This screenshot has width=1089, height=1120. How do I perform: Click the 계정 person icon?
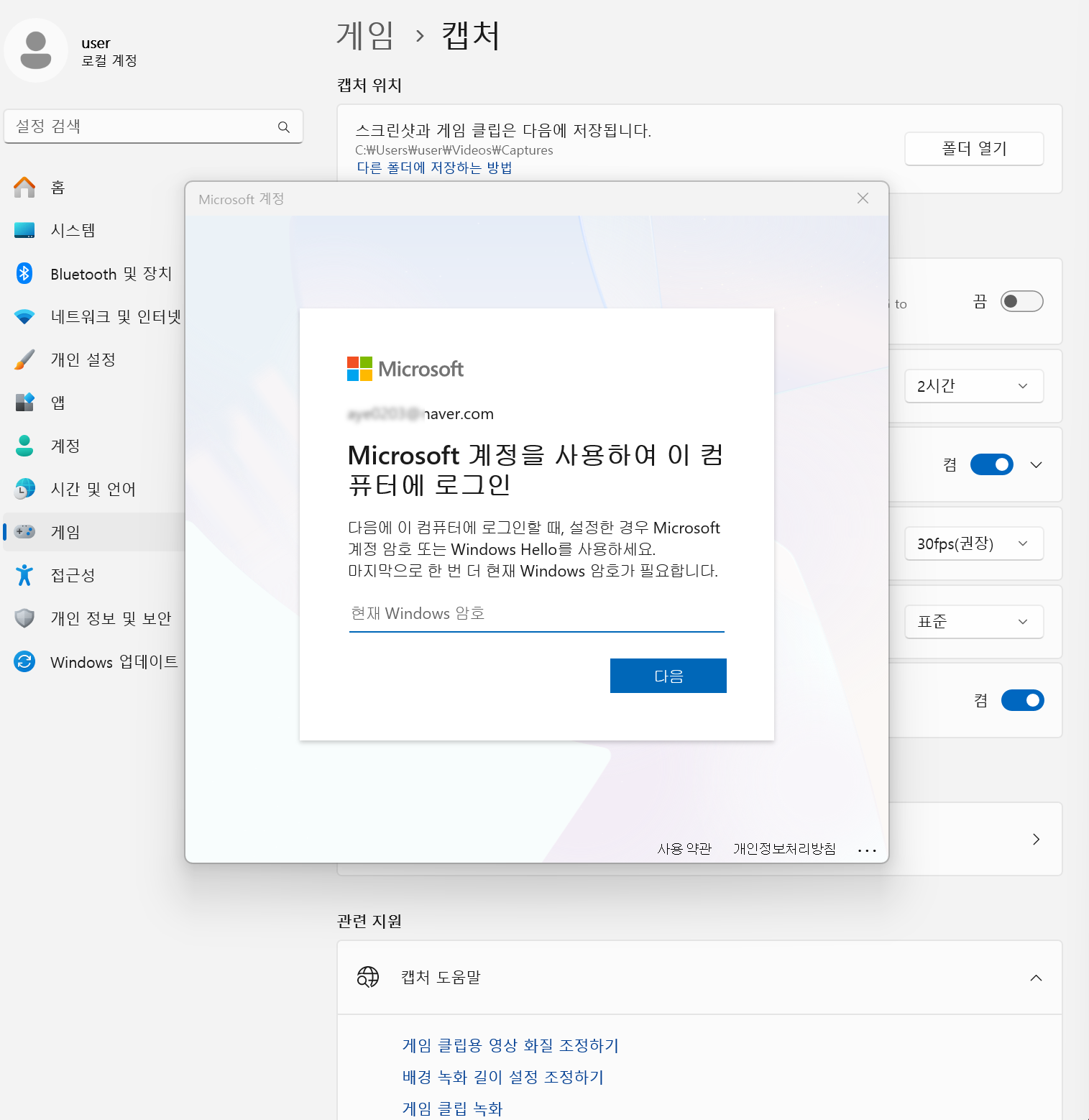click(24, 446)
